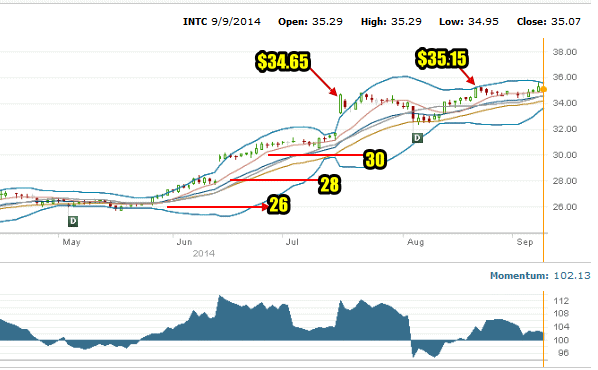
Task: Click the Jul label on the date axis
Action: coord(292,242)
